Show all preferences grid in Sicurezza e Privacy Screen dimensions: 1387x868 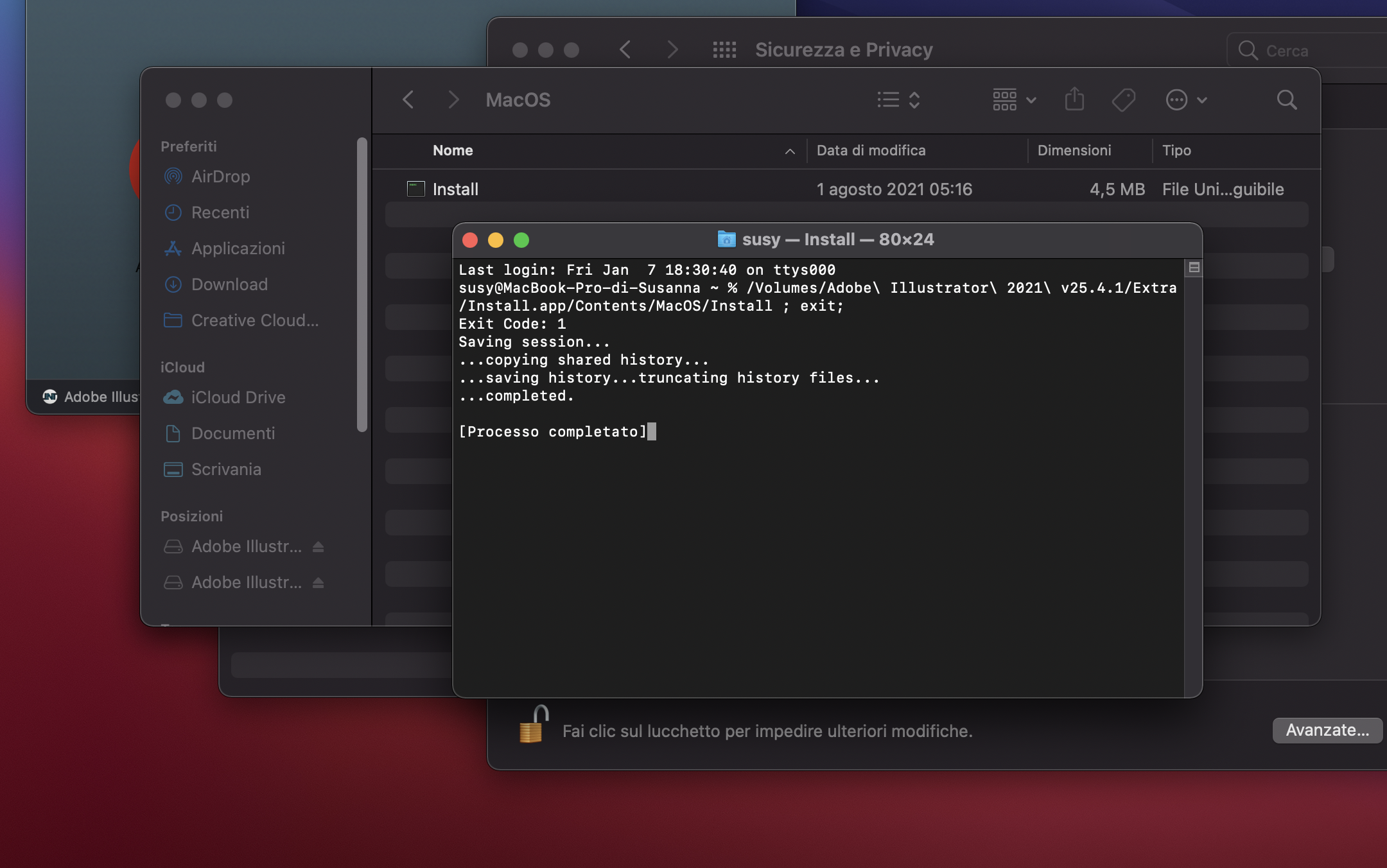724,49
